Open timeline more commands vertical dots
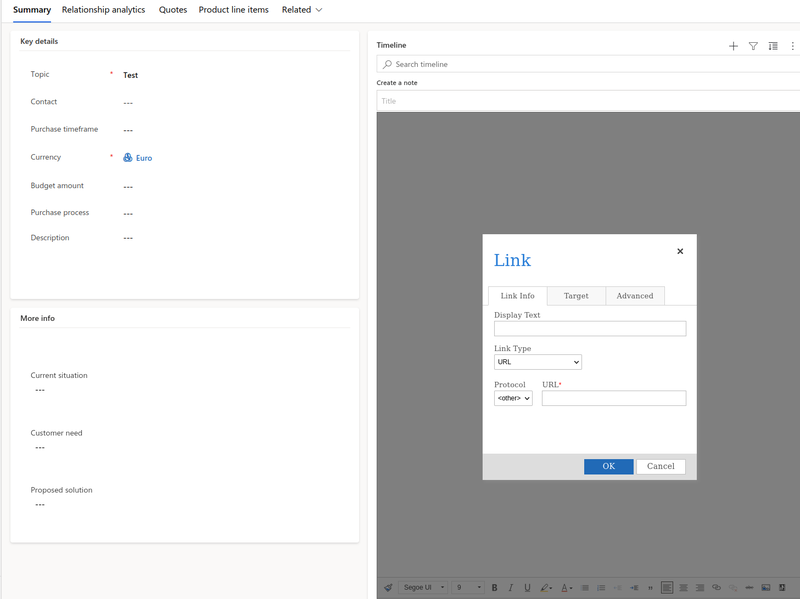 792,46
